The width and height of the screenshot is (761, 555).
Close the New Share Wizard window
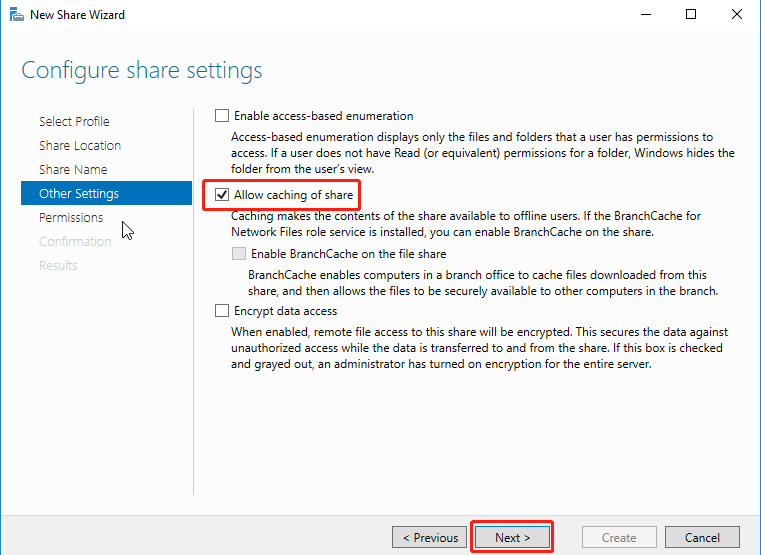click(737, 15)
